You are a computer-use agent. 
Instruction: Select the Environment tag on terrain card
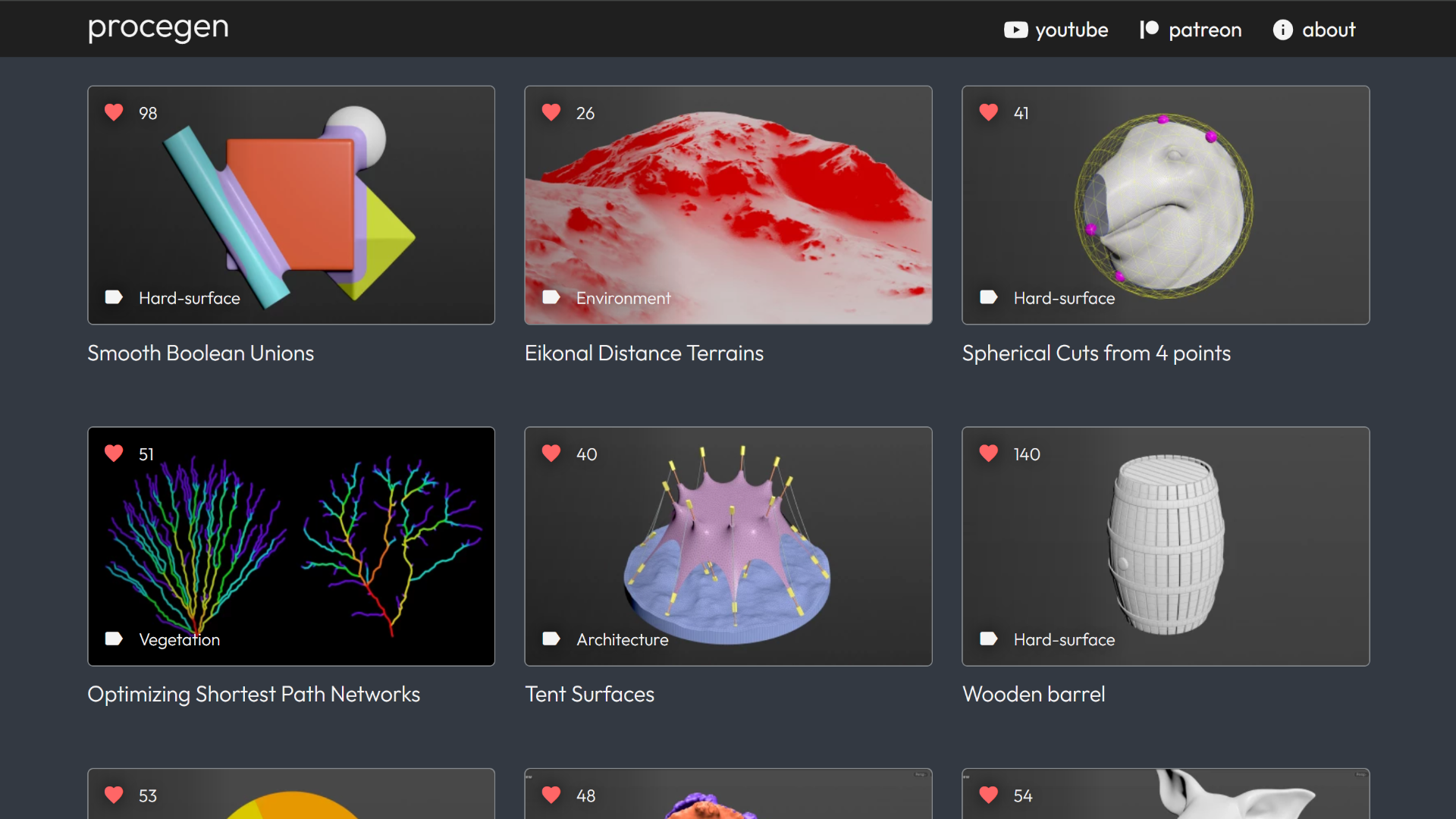(x=623, y=298)
